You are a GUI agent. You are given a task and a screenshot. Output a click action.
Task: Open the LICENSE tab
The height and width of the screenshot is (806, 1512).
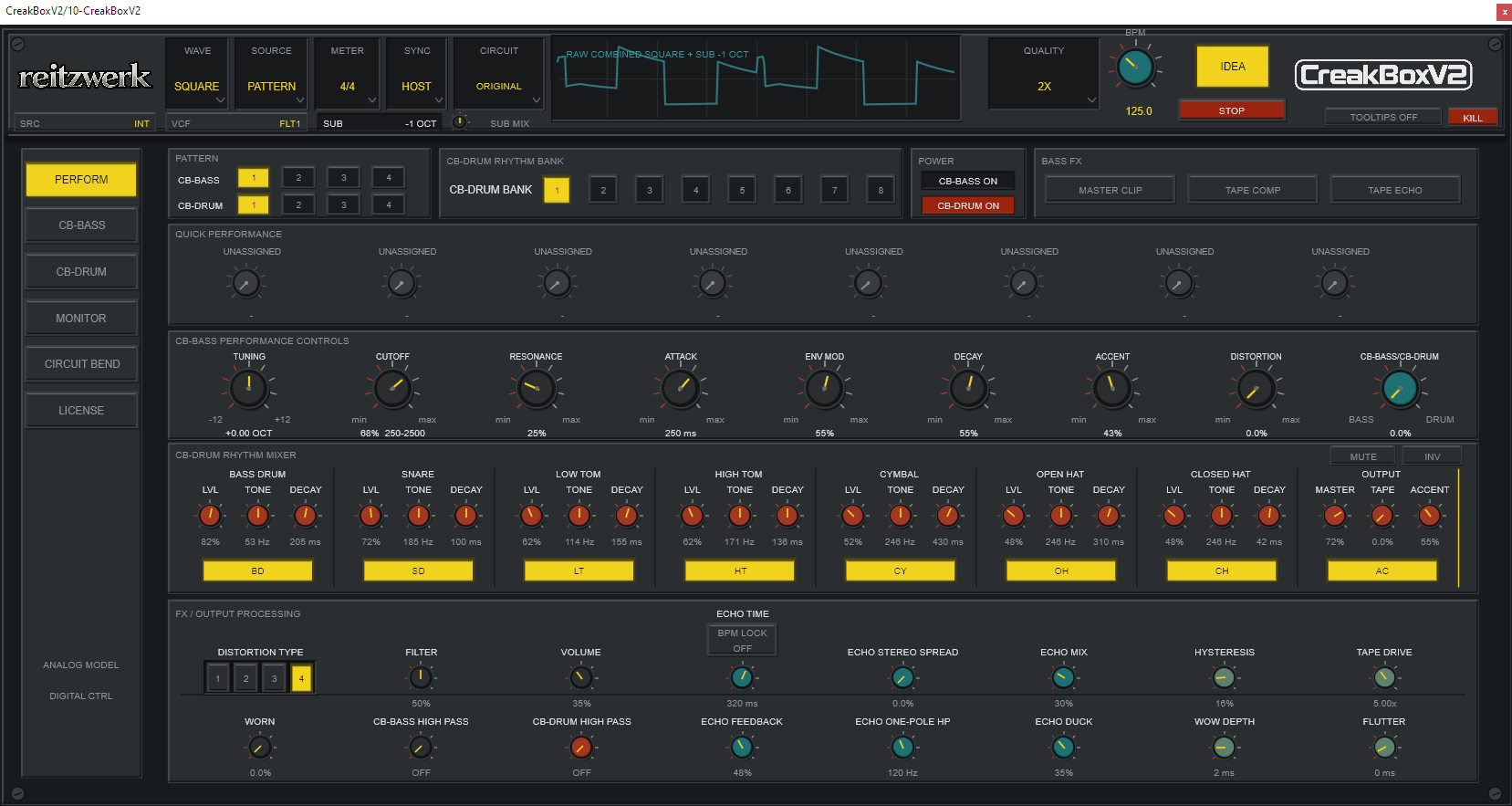click(81, 411)
